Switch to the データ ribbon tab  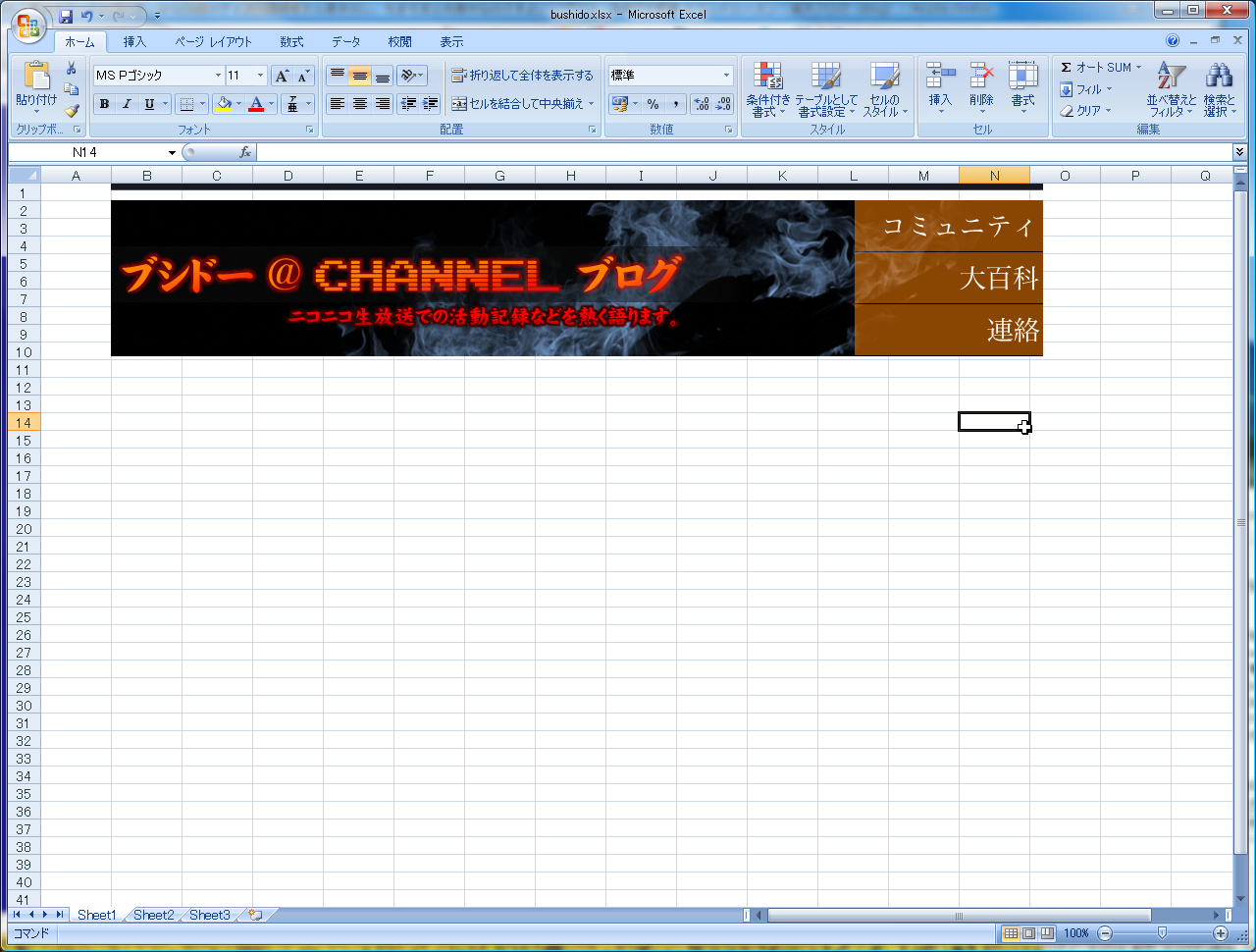345,42
